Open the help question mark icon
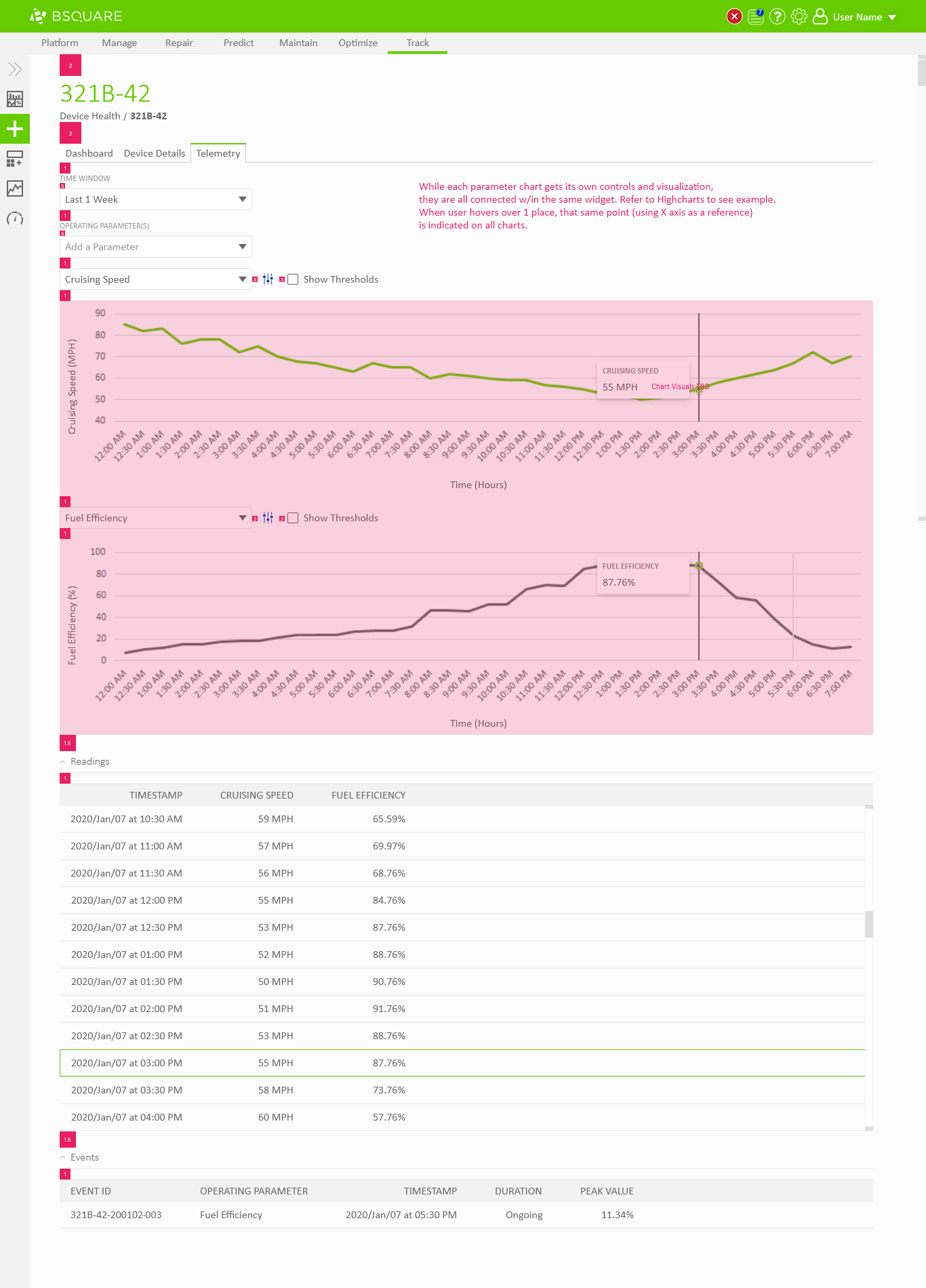Viewport: 926px width, 1288px height. pyautogui.click(x=778, y=16)
